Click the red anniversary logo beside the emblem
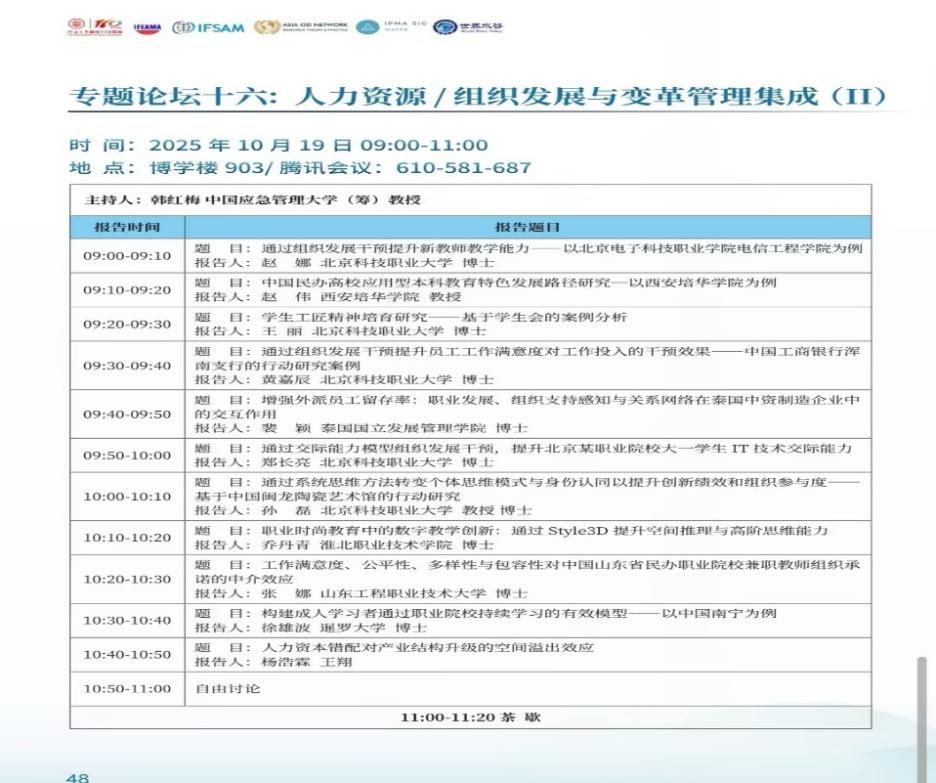This screenshot has height=783, width=936. [x=107, y=26]
